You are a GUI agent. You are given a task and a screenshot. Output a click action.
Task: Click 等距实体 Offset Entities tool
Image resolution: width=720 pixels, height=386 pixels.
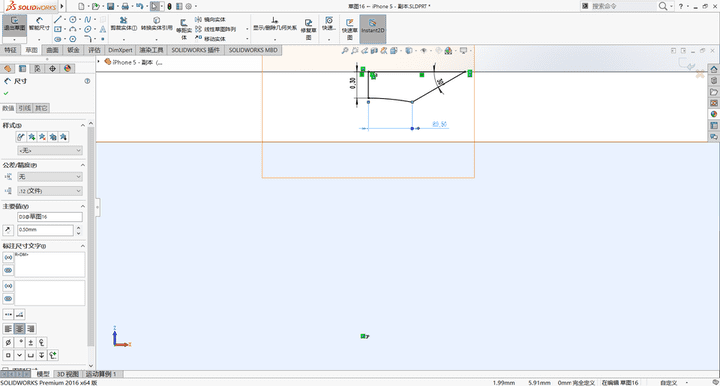[x=184, y=29]
